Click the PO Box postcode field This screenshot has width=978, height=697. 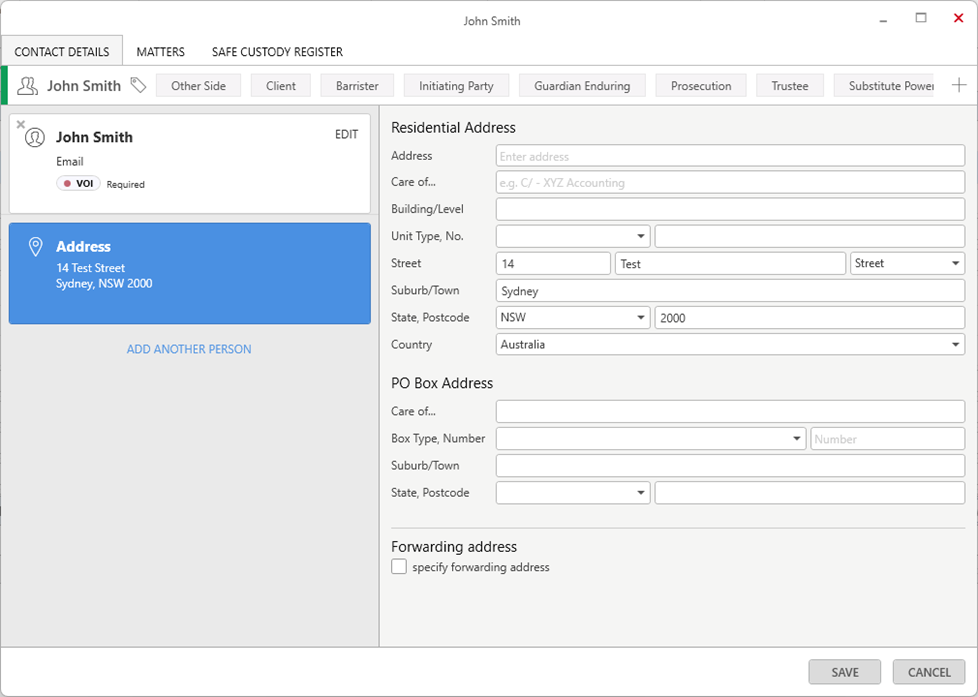[810, 493]
